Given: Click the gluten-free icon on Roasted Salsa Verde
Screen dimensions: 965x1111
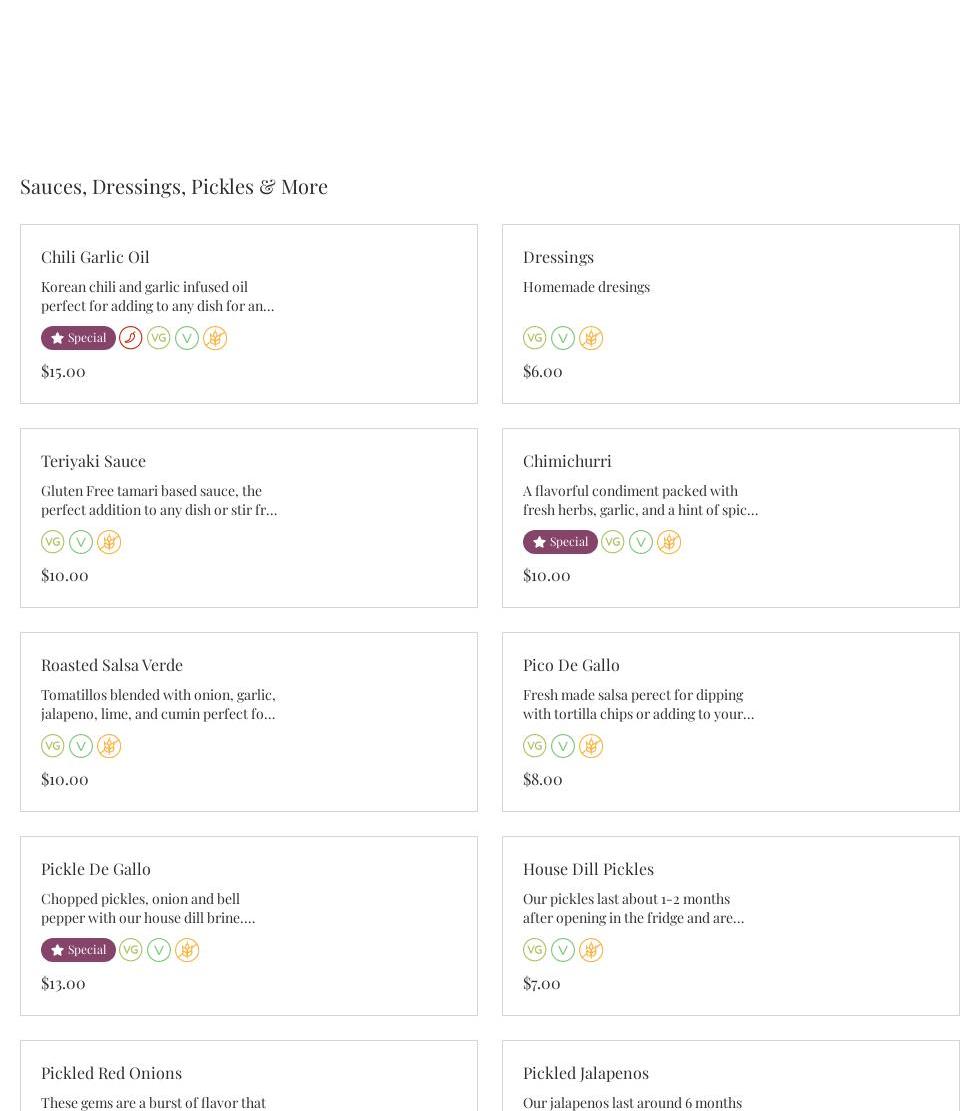Looking at the screenshot, I should pyautogui.click(x=109, y=746).
